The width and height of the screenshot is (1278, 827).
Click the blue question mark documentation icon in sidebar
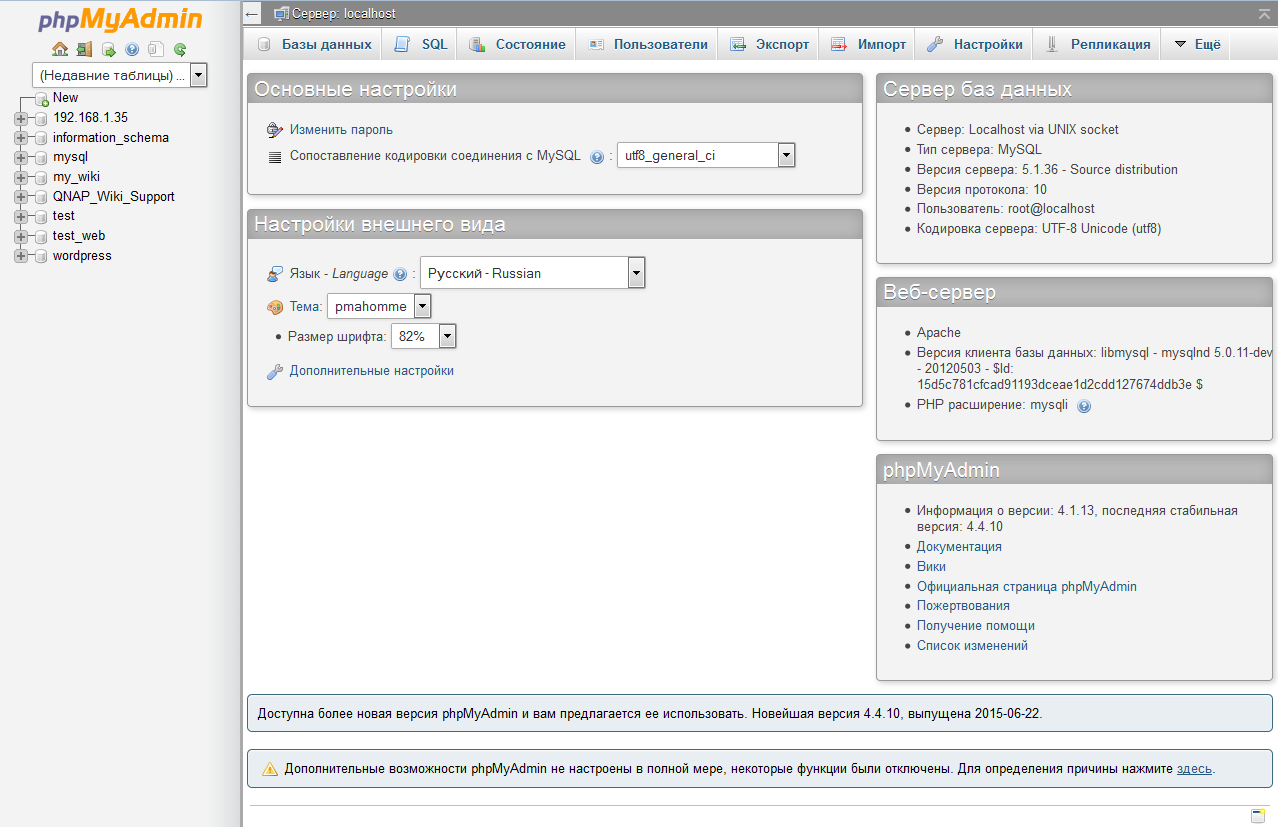tap(132, 49)
